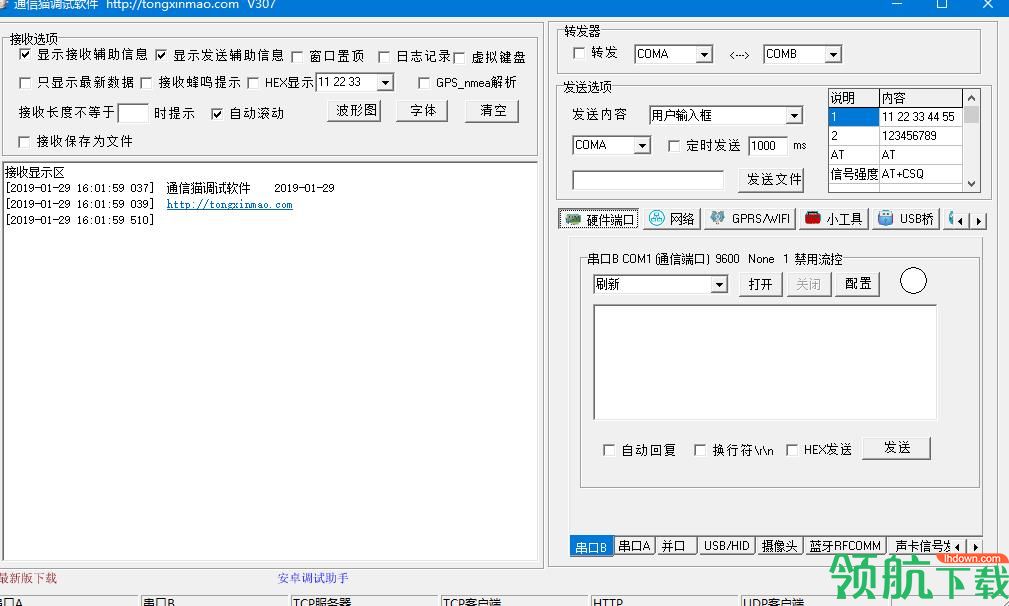
Task: Toggle 自动滚动 auto-scroll checkbox
Action: pos(217,114)
